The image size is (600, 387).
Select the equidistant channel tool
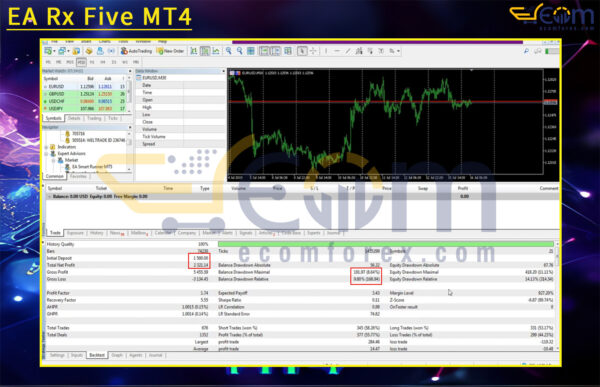click(359, 51)
